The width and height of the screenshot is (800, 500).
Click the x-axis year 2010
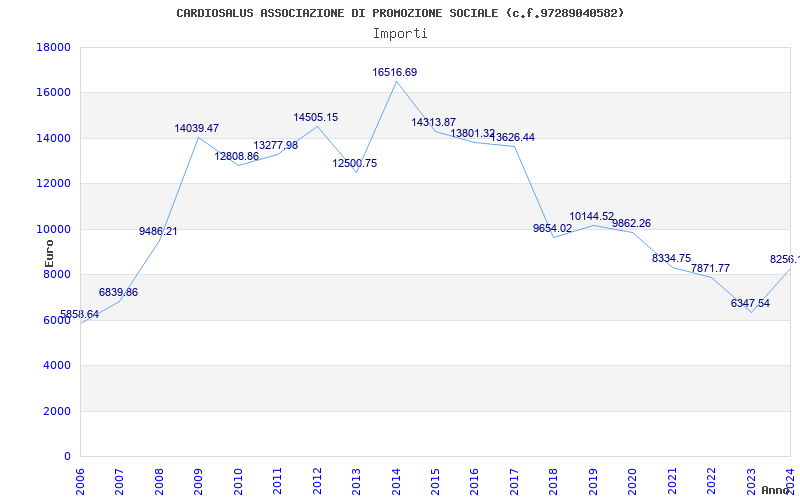pos(238,480)
